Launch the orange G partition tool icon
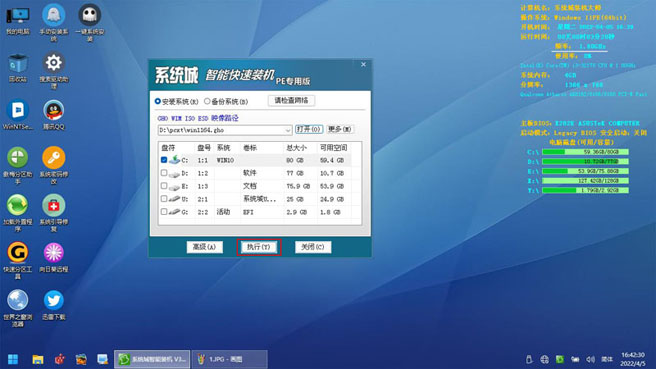This screenshot has height=369, width=656. (x=18, y=260)
